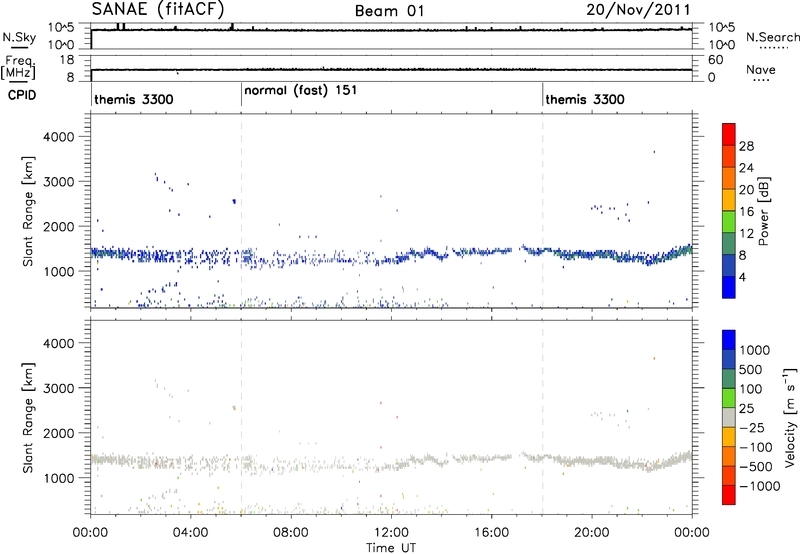
Task: Click the themis 3300 label starting at 18:00
Action: [585, 99]
